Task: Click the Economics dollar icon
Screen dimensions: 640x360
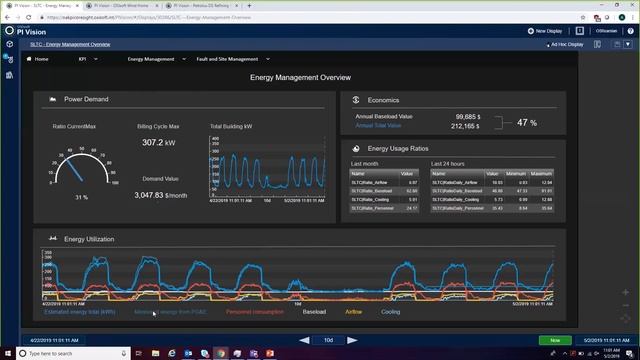Action: point(356,100)
